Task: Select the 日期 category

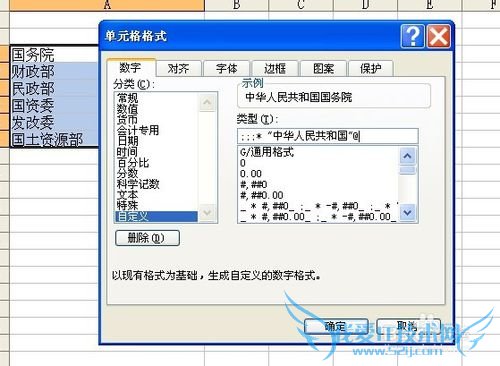Action: (156, 141)
